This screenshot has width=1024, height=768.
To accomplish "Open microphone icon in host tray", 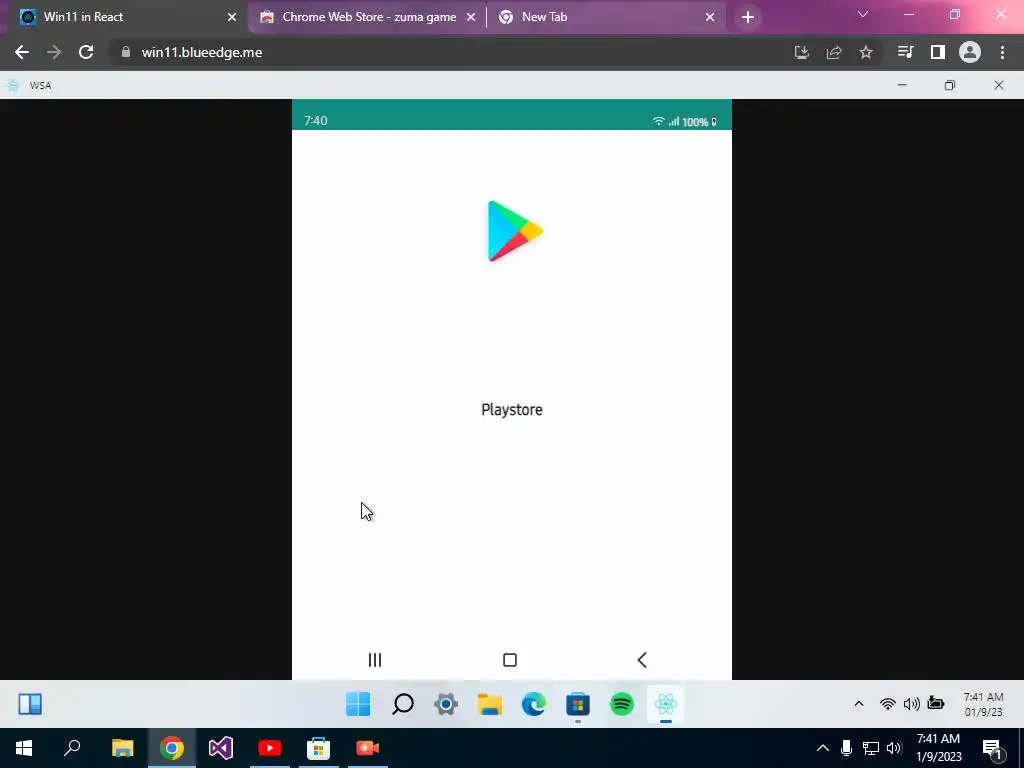I will [846, 748].
